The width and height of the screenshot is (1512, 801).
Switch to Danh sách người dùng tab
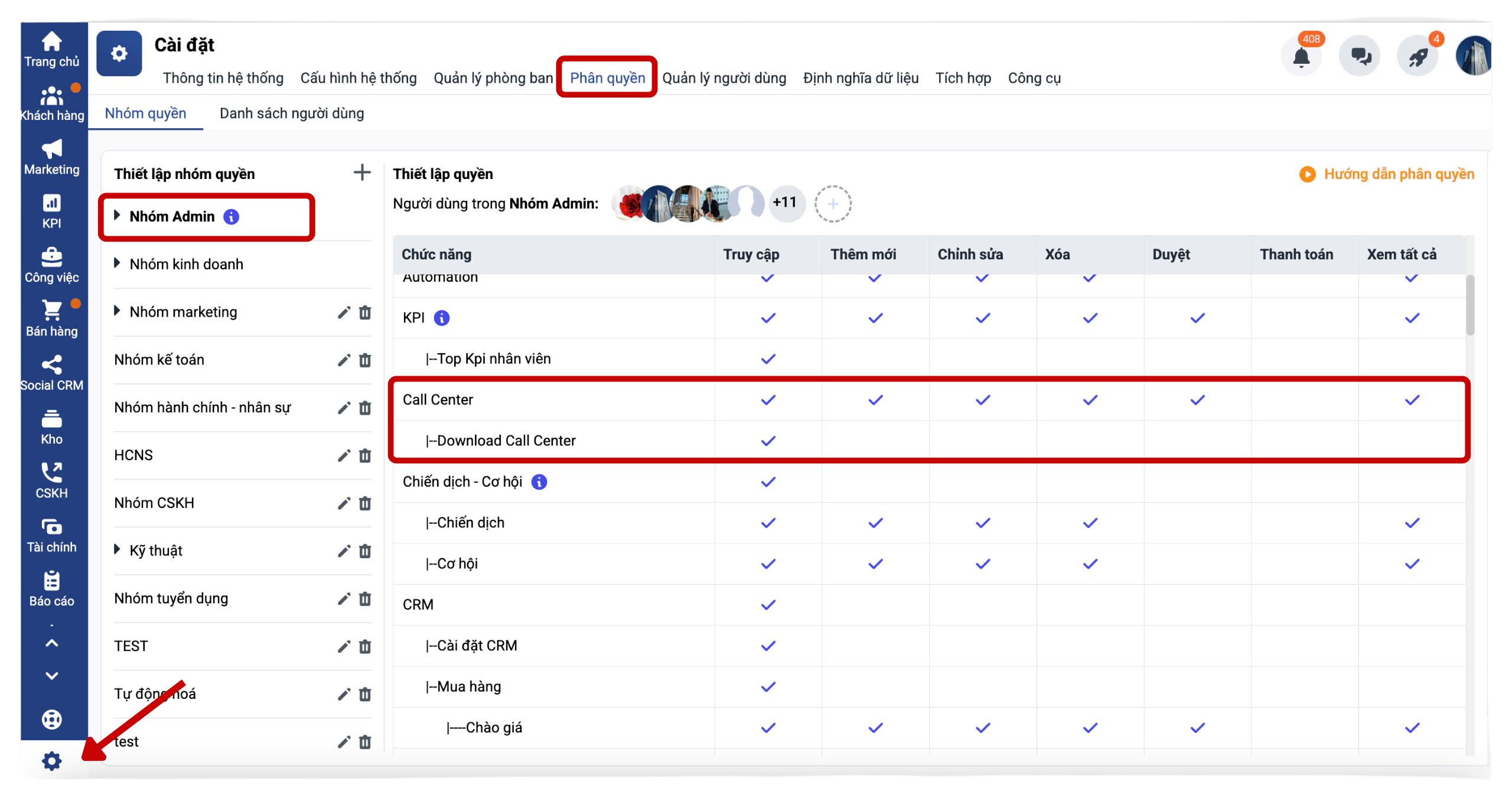click(x=292, y=113)
